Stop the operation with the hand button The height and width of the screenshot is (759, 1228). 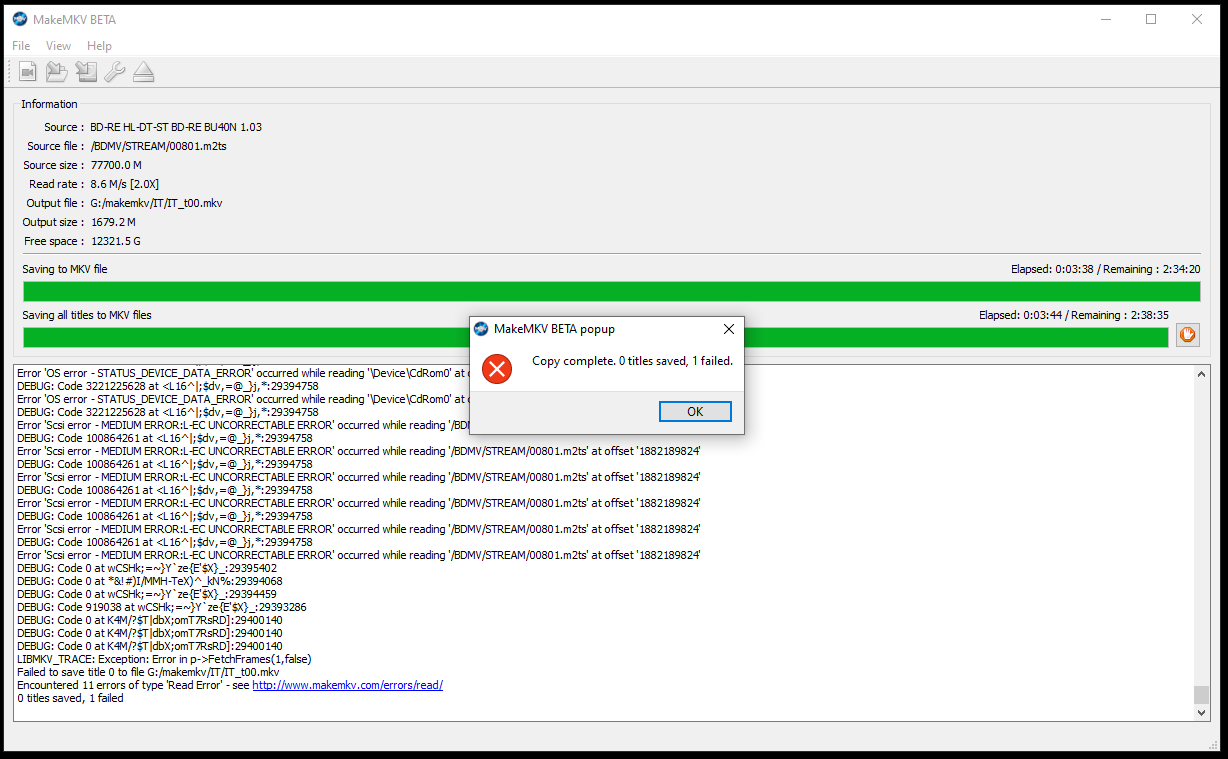[x=1187, y=336]
